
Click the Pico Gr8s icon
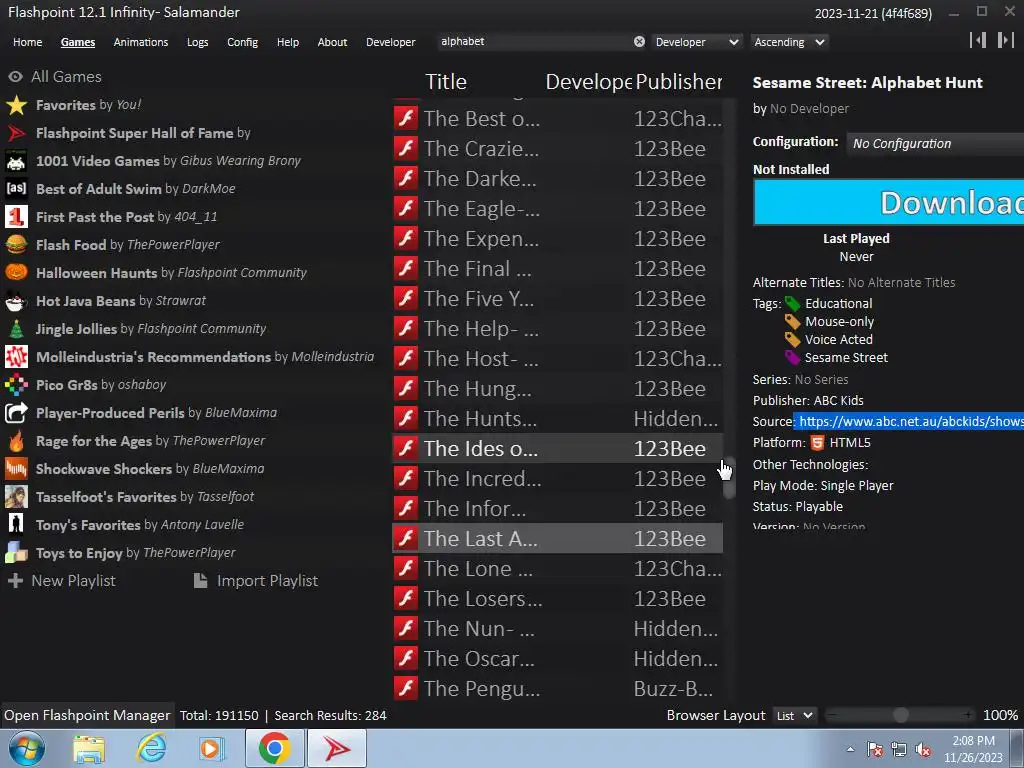[16, 385]
